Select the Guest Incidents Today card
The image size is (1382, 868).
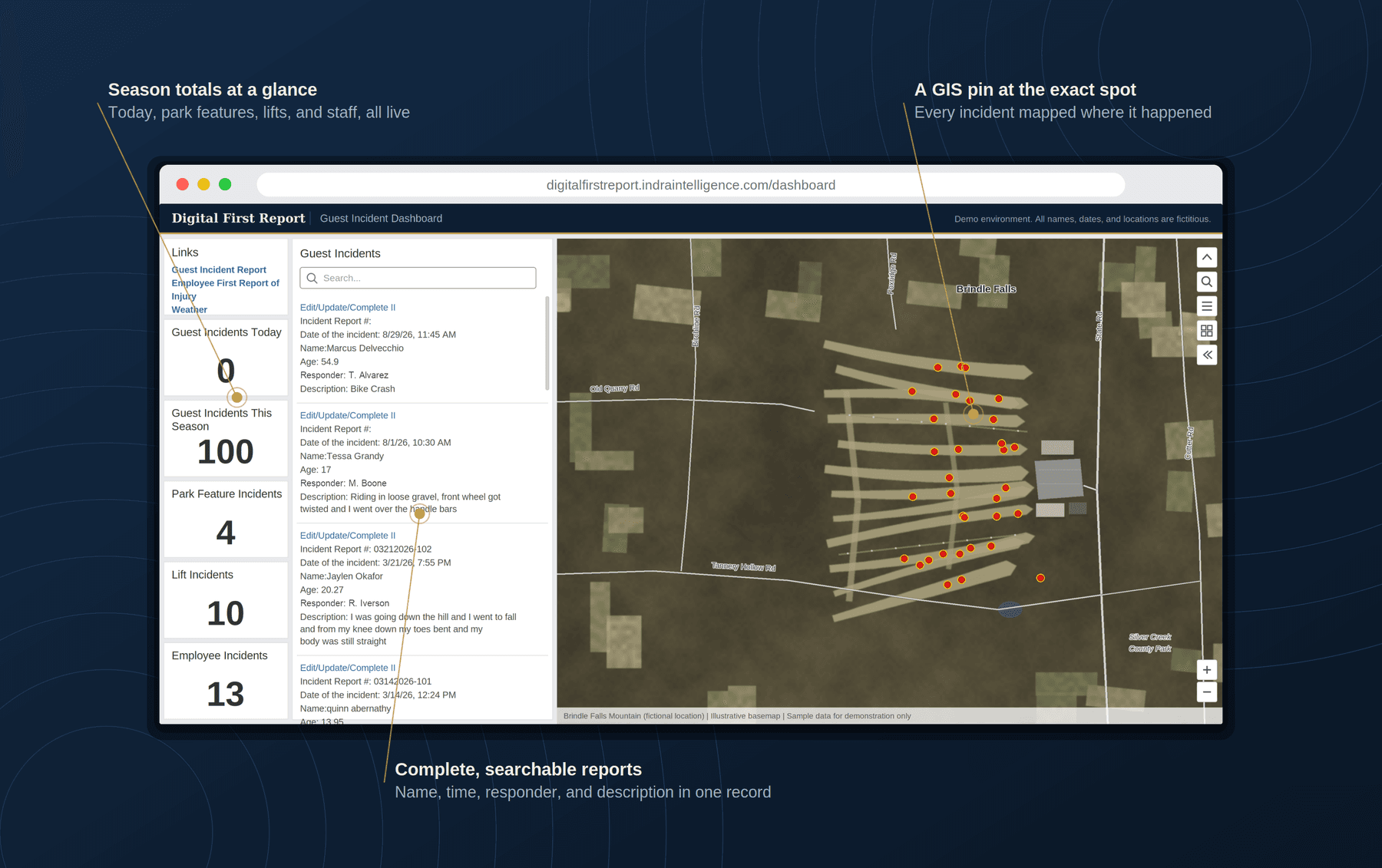pos(226,358)
